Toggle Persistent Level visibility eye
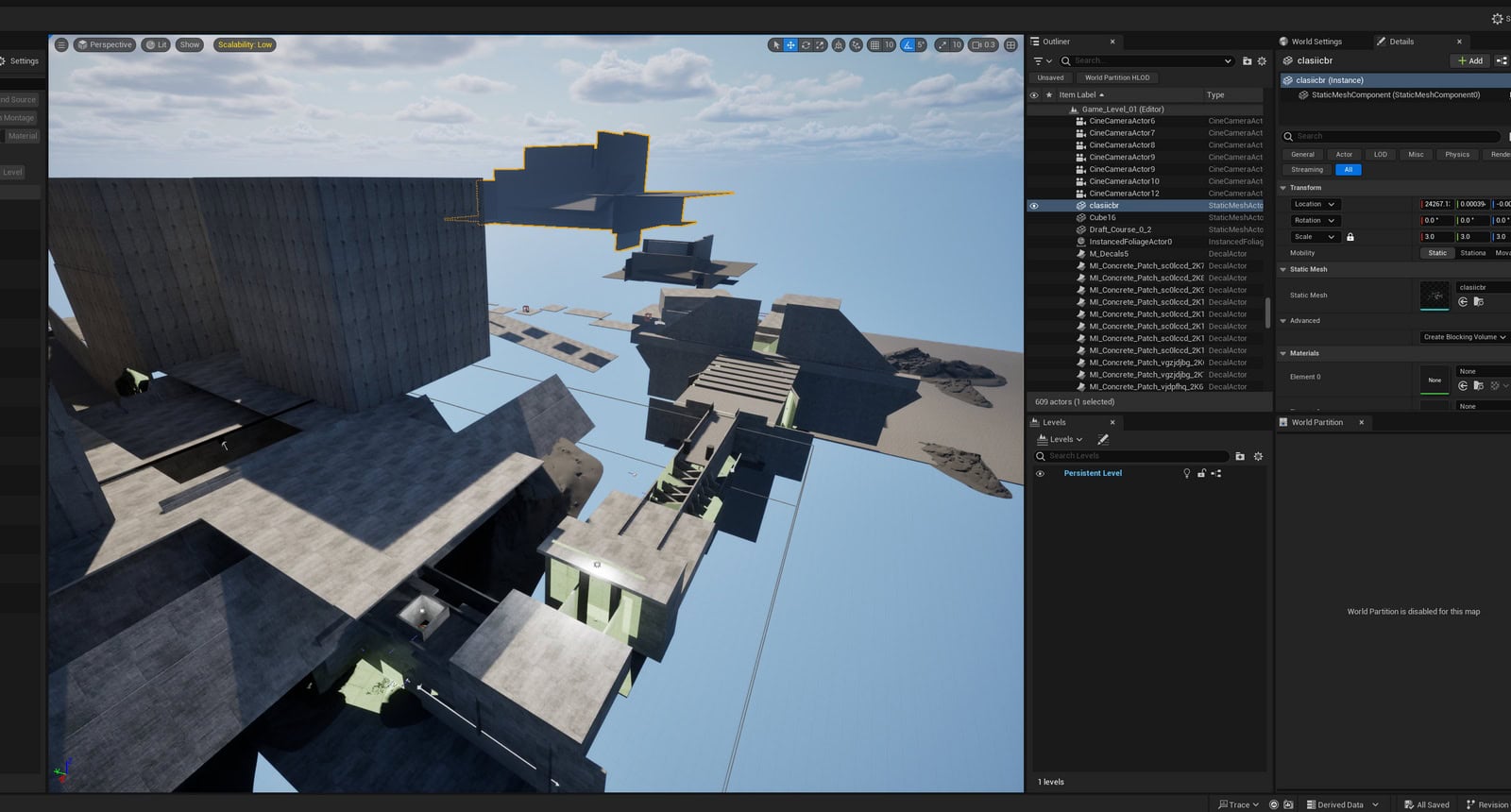Image resolution: width=1511 pixels, height=812 pixels. coord(1040,474)
